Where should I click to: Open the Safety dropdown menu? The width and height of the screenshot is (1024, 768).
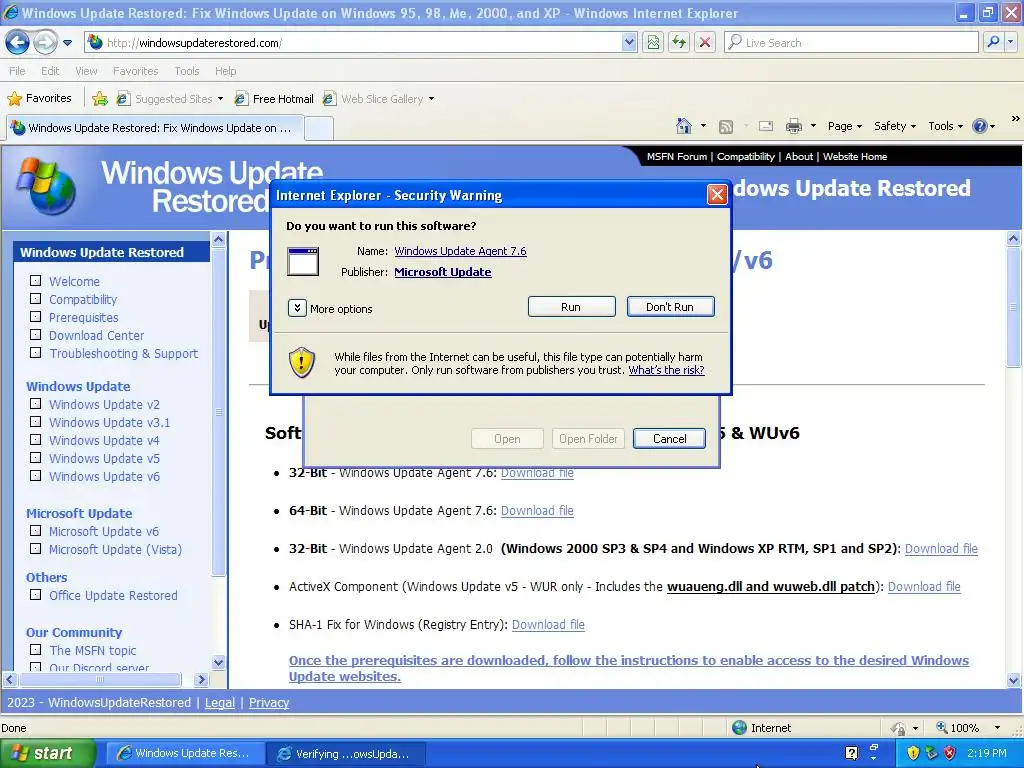coord(895,126)
